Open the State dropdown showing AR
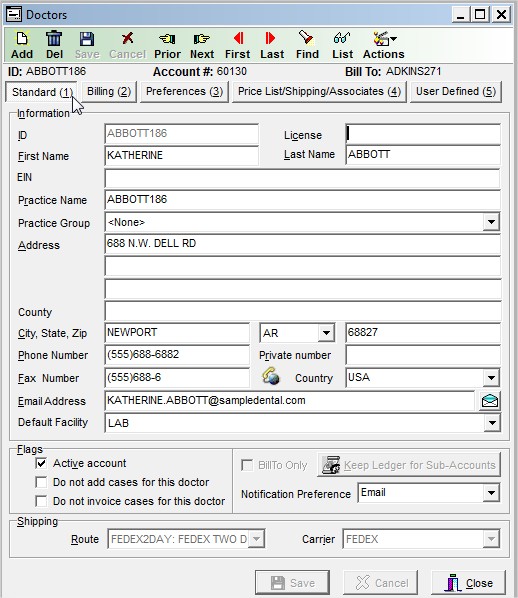 (326, 333)
